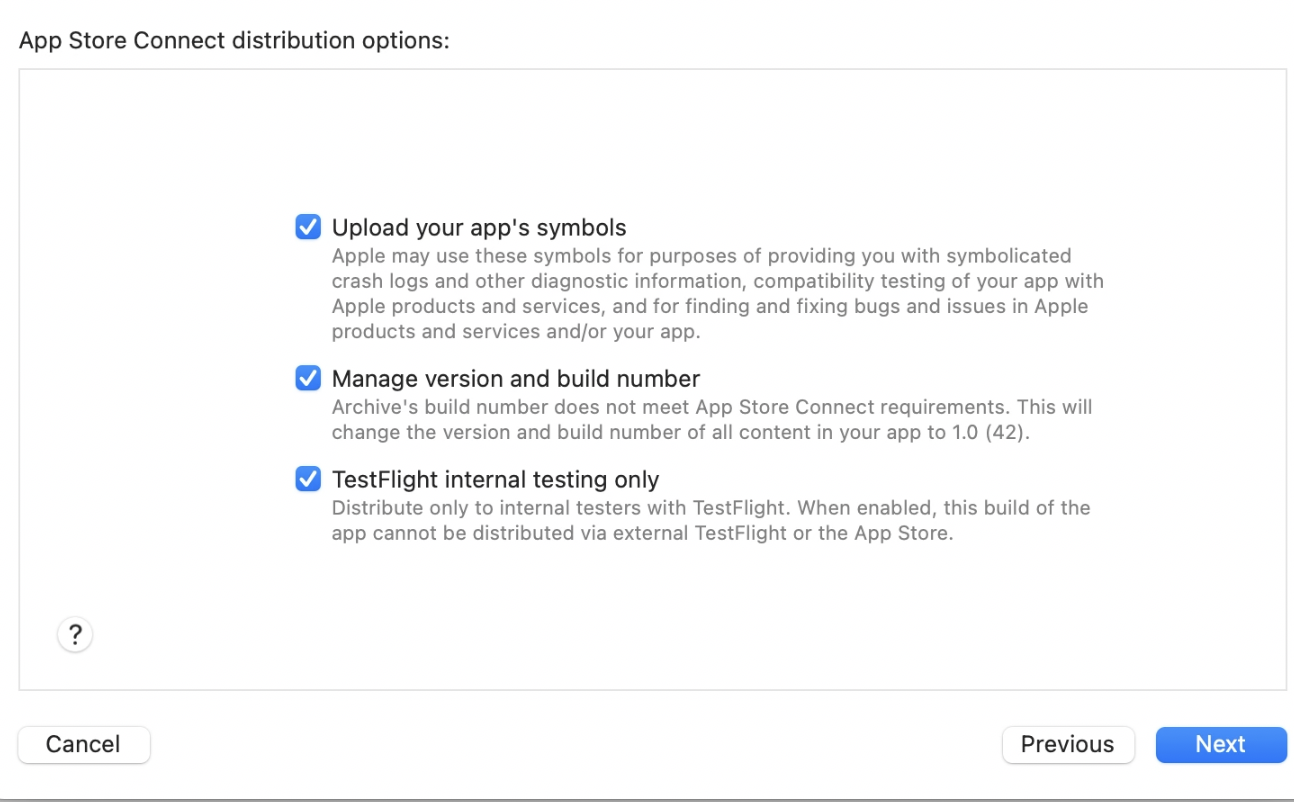
Task: Click the description starting 'Apple may use these symbols'
Action: [x=718, y=294]
